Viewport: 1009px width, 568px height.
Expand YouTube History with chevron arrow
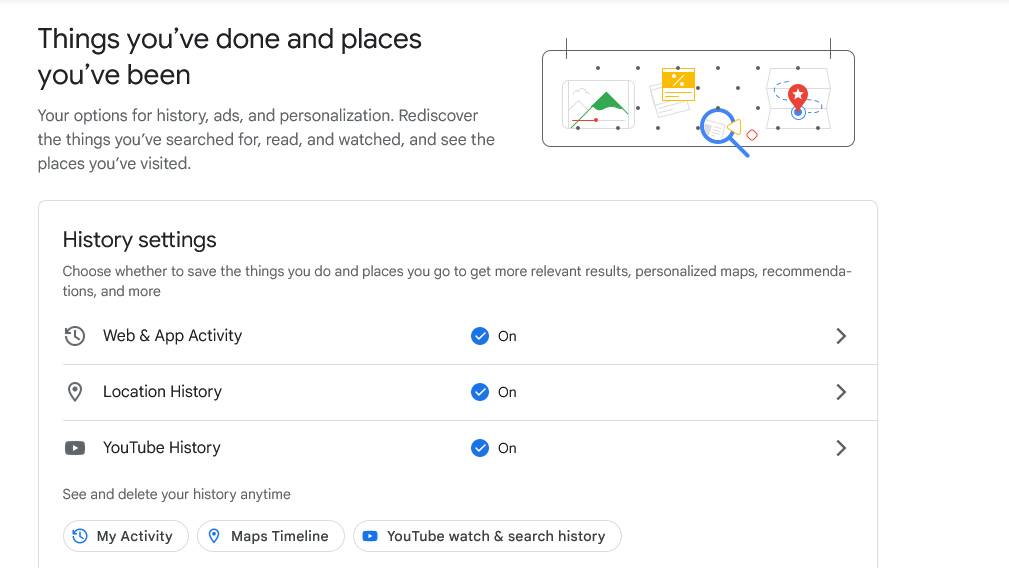coord(841,448)
